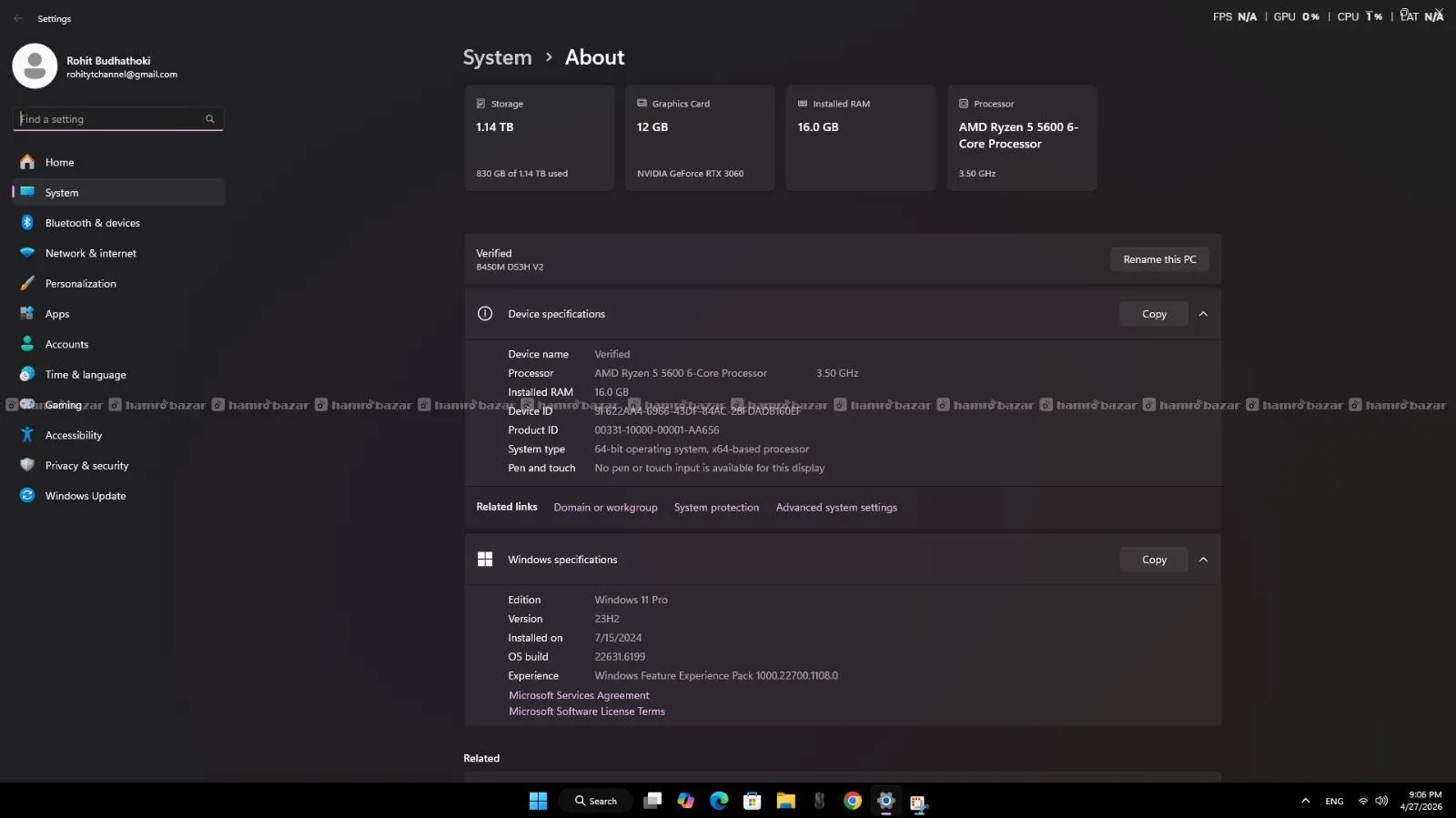Focus the Find a setting search box
Screen dimensions: 1456x818
(x=118, y=119)
